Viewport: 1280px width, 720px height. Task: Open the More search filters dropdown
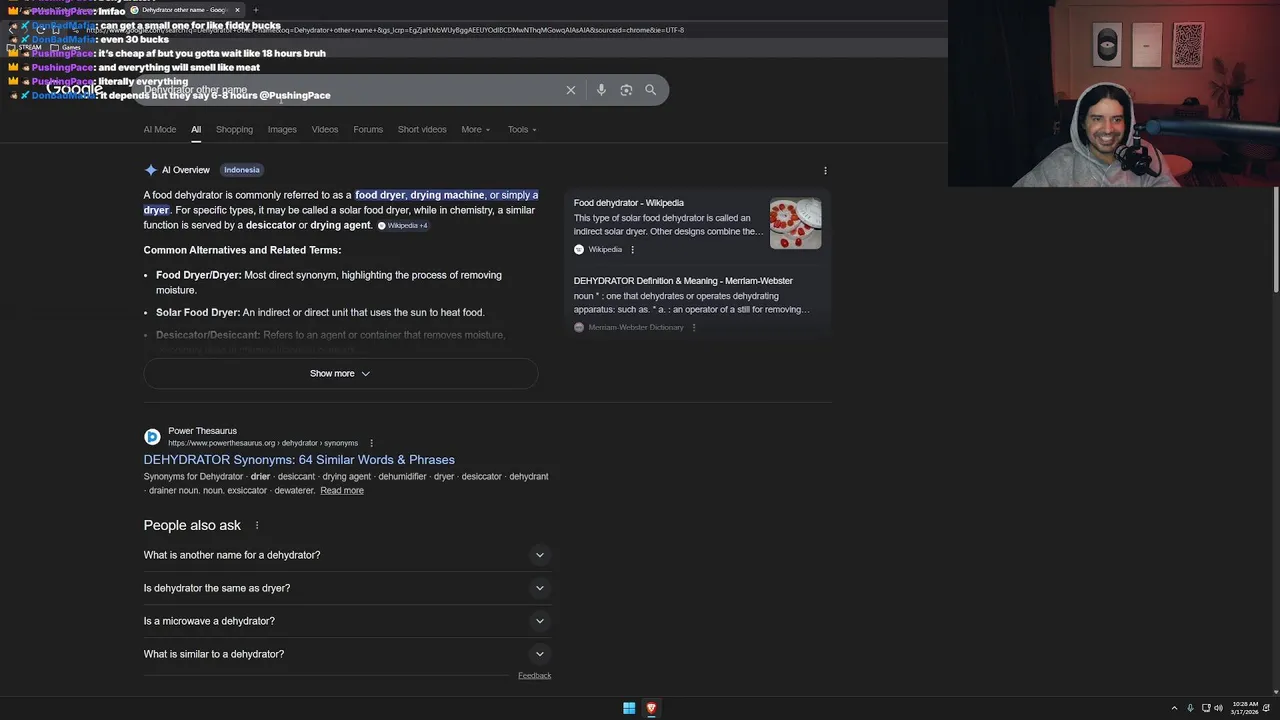tap(476, 130)
